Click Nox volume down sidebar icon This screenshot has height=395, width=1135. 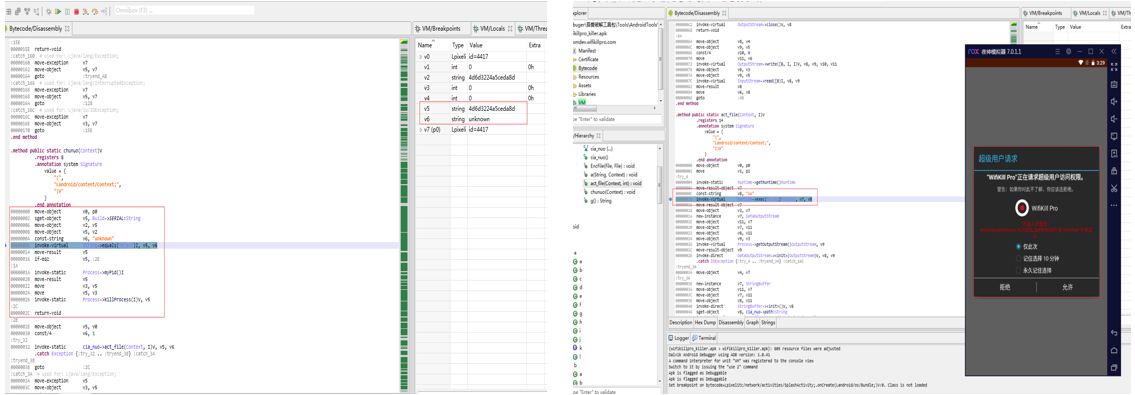(1114, 119)
